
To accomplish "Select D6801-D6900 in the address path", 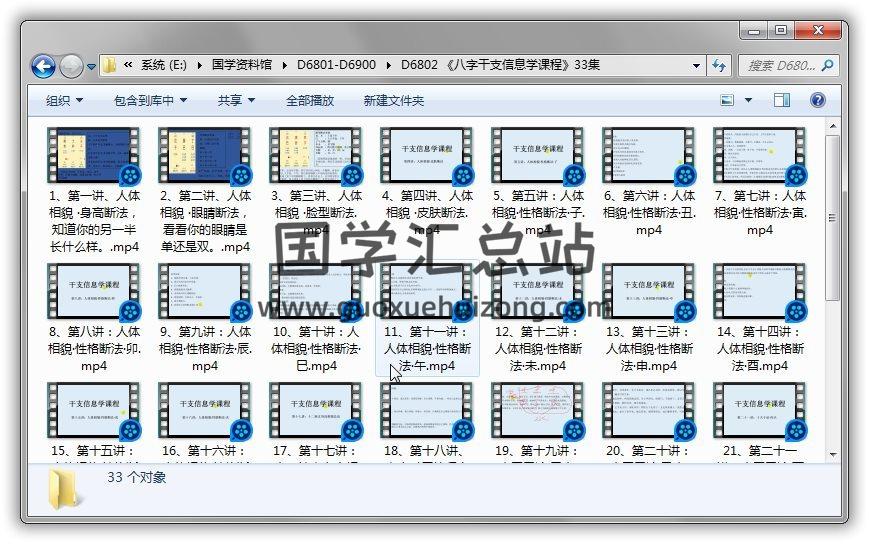I will [336, 65].
